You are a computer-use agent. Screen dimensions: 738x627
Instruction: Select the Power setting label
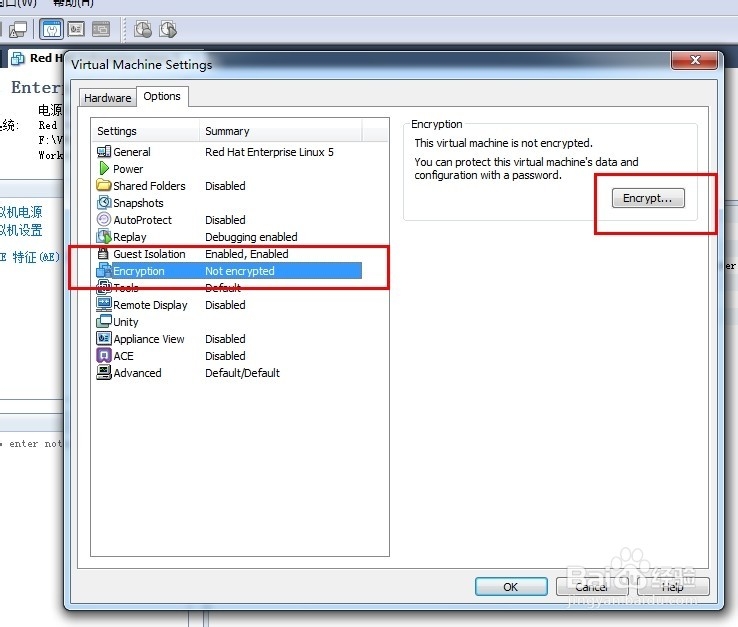pyautogui.click(x=128, y=169)
